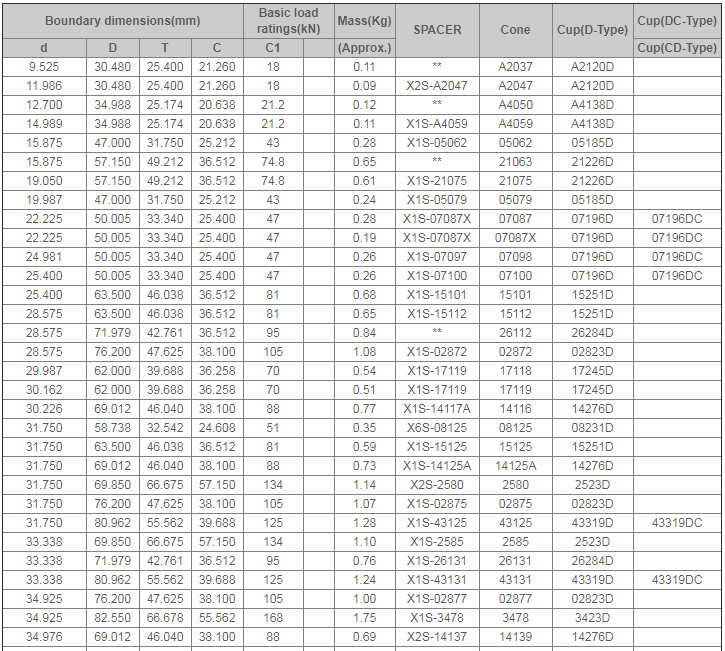The width and height of the screenshot is (725, 651).
Task: Open spacer X6S-08125 entry
Action: pyautogui.click(x=437, y=428)
